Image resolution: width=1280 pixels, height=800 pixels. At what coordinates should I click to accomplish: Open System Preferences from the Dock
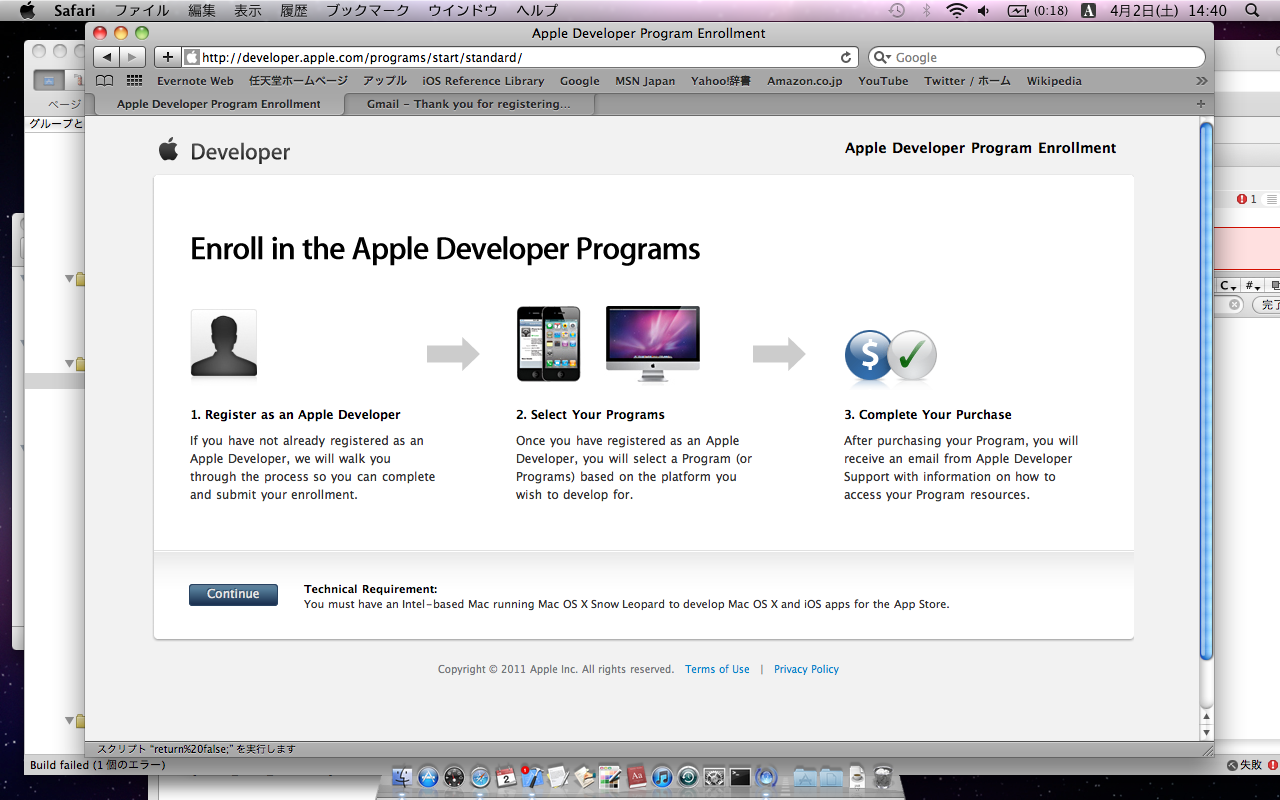714,777
